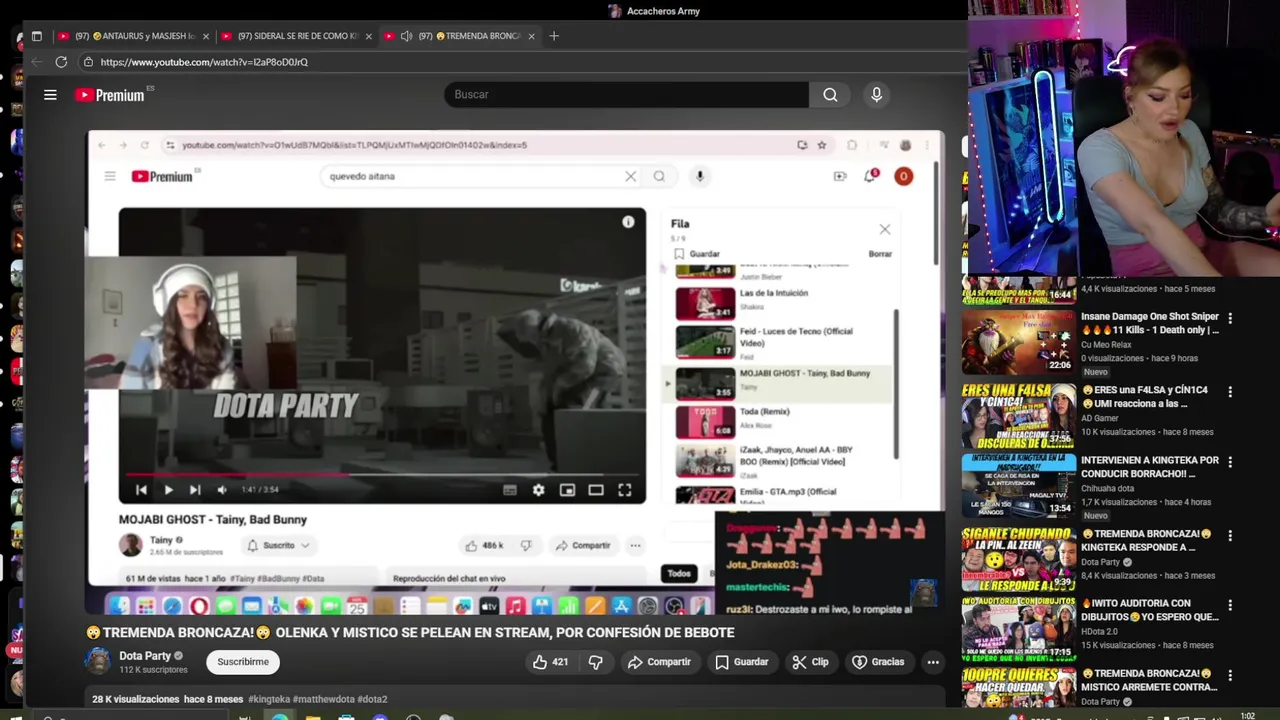Click the magnifier search button
This screenshot has height=720, width=1280.
(x=830, y=95)
